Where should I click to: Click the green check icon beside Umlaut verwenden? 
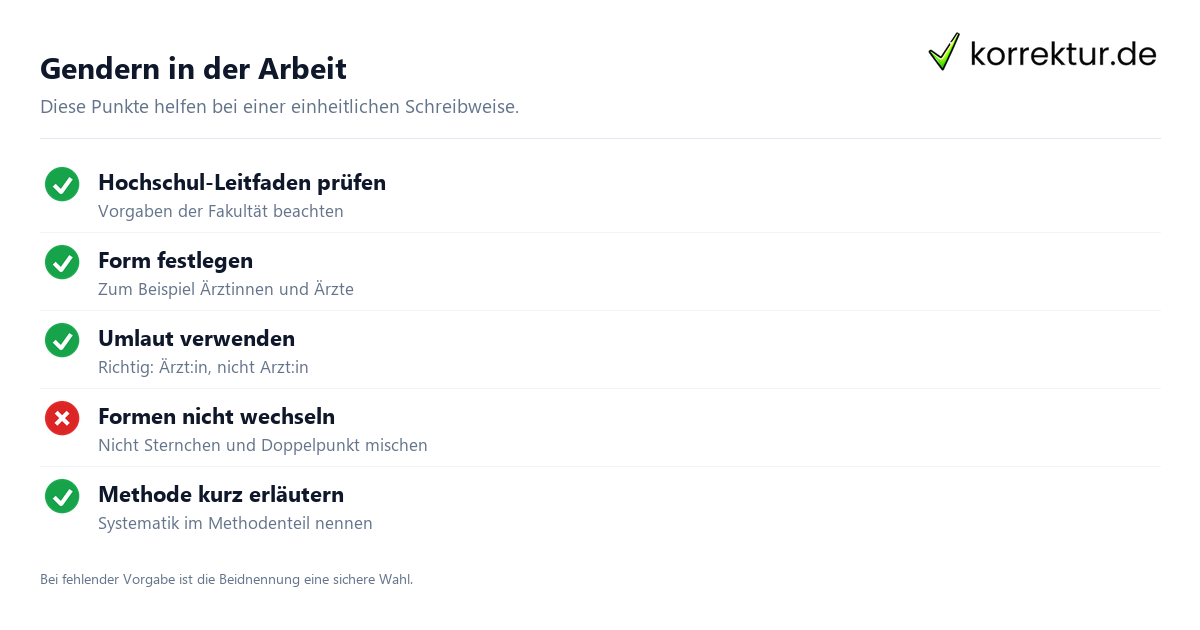[62, 340]
